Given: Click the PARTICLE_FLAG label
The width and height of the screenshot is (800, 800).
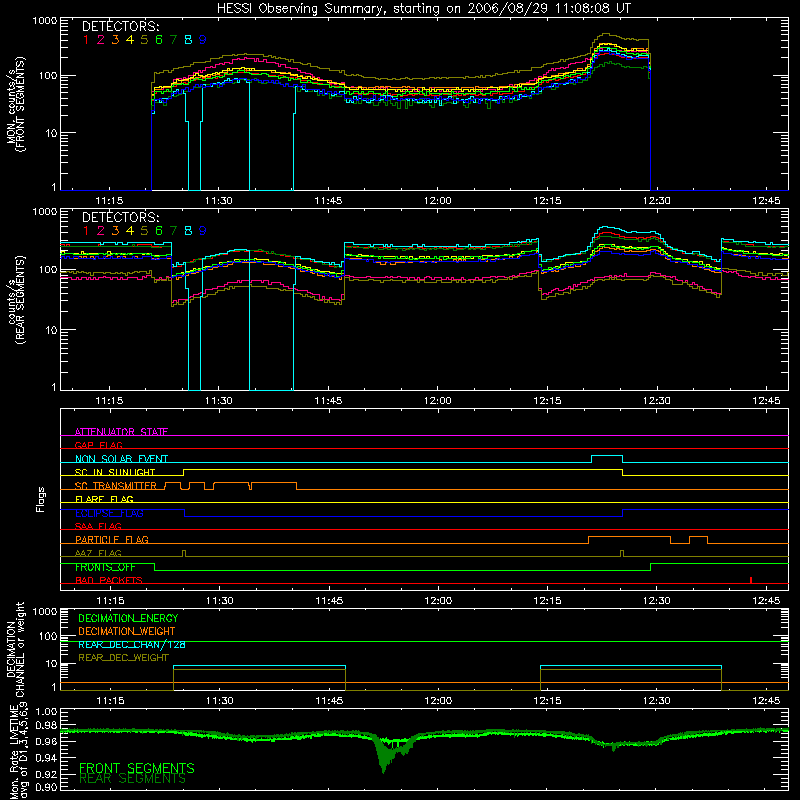Looking at the screenshot, I should tap(112, 539).
